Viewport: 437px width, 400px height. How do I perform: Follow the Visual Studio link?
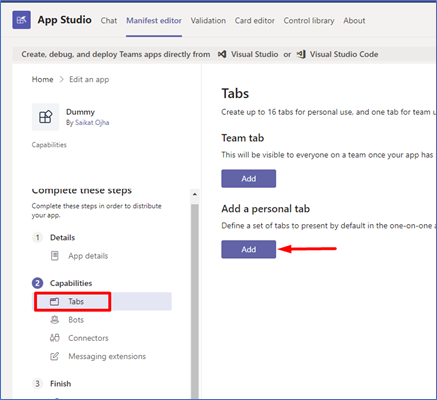pos(255,54)
